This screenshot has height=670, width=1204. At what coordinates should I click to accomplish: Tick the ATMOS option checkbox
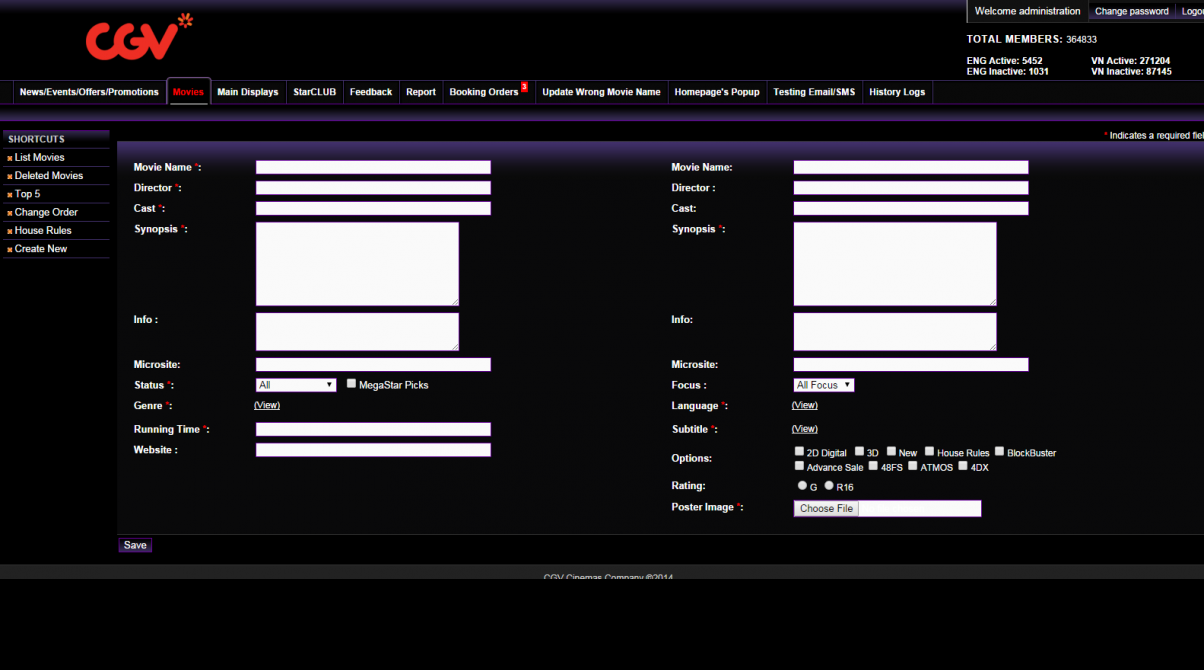click(913, 466)
